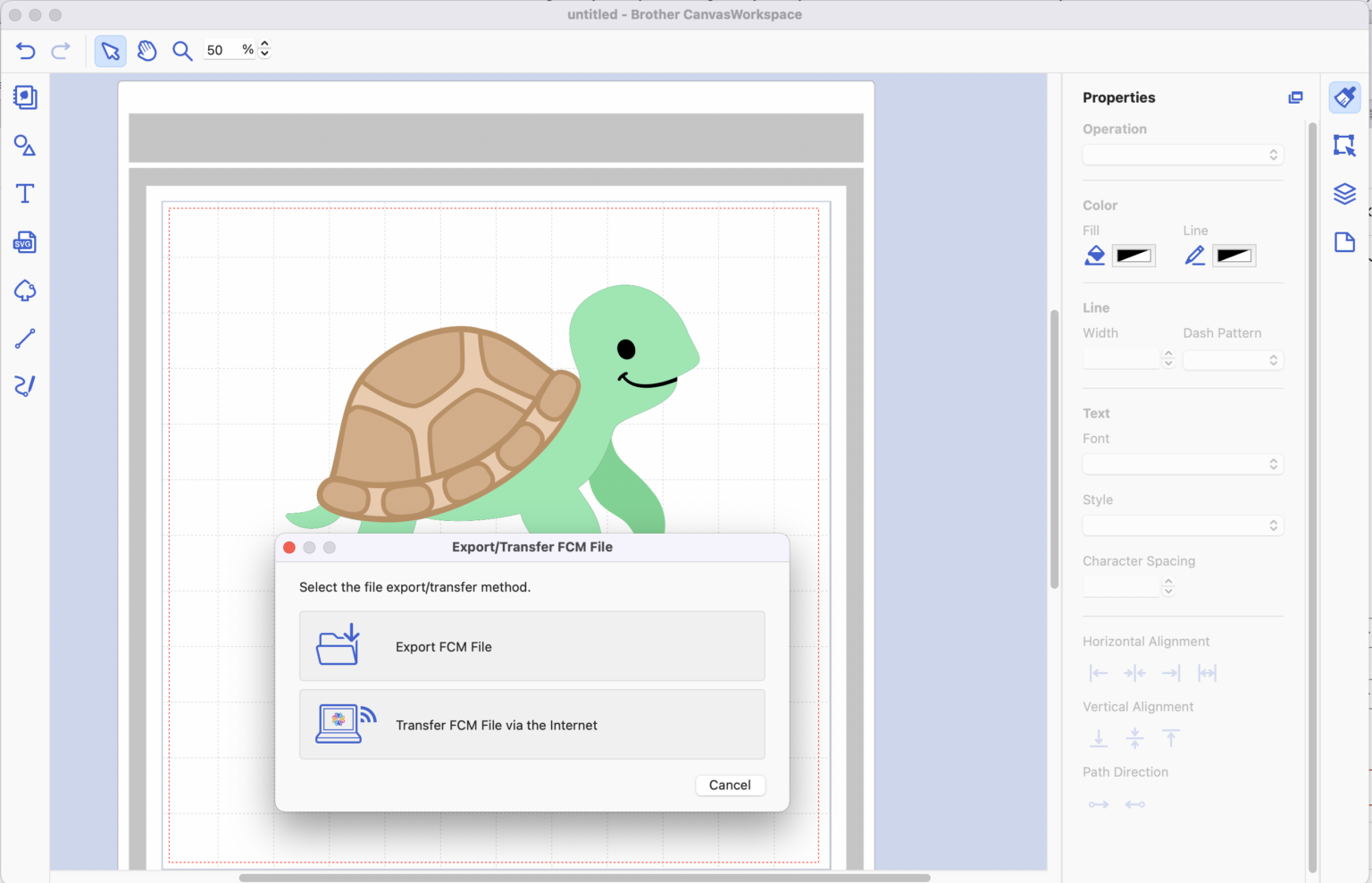
Task: Switch to the Properties paintbrush panel
Action: pyautogui.click(x=1344, y=97)
